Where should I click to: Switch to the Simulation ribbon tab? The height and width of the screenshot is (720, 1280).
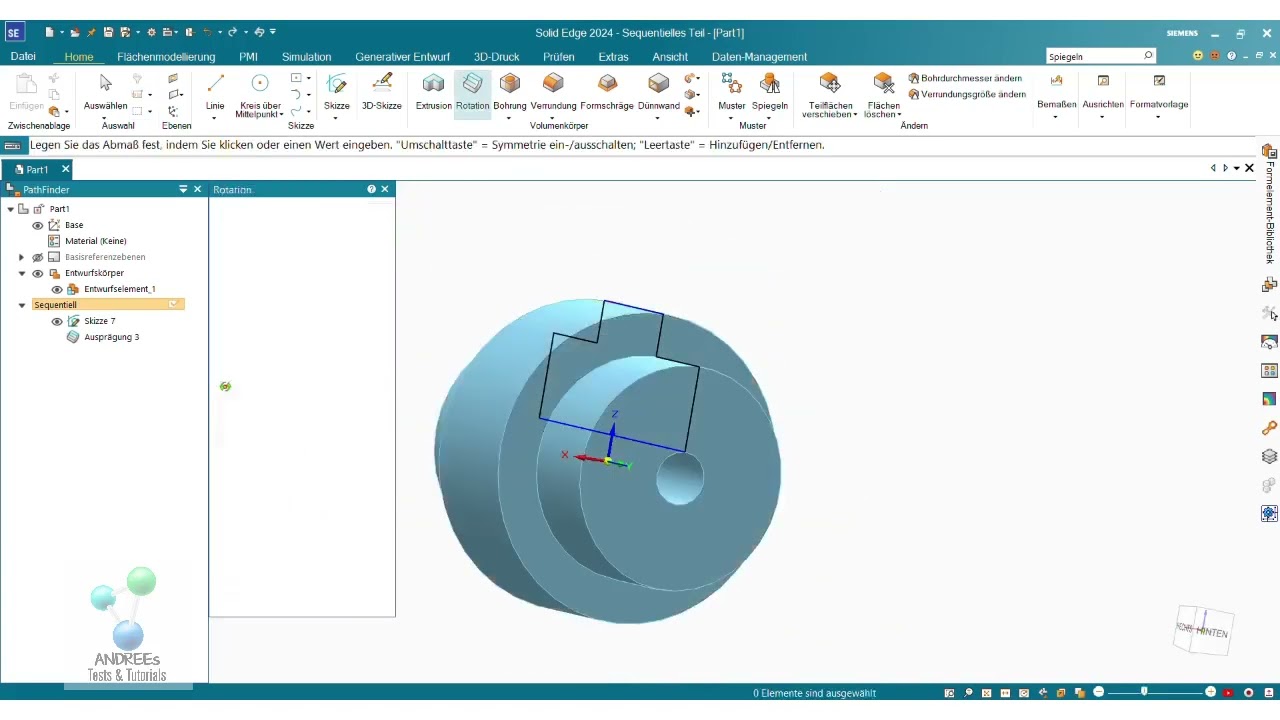click(x=306, y=57)
